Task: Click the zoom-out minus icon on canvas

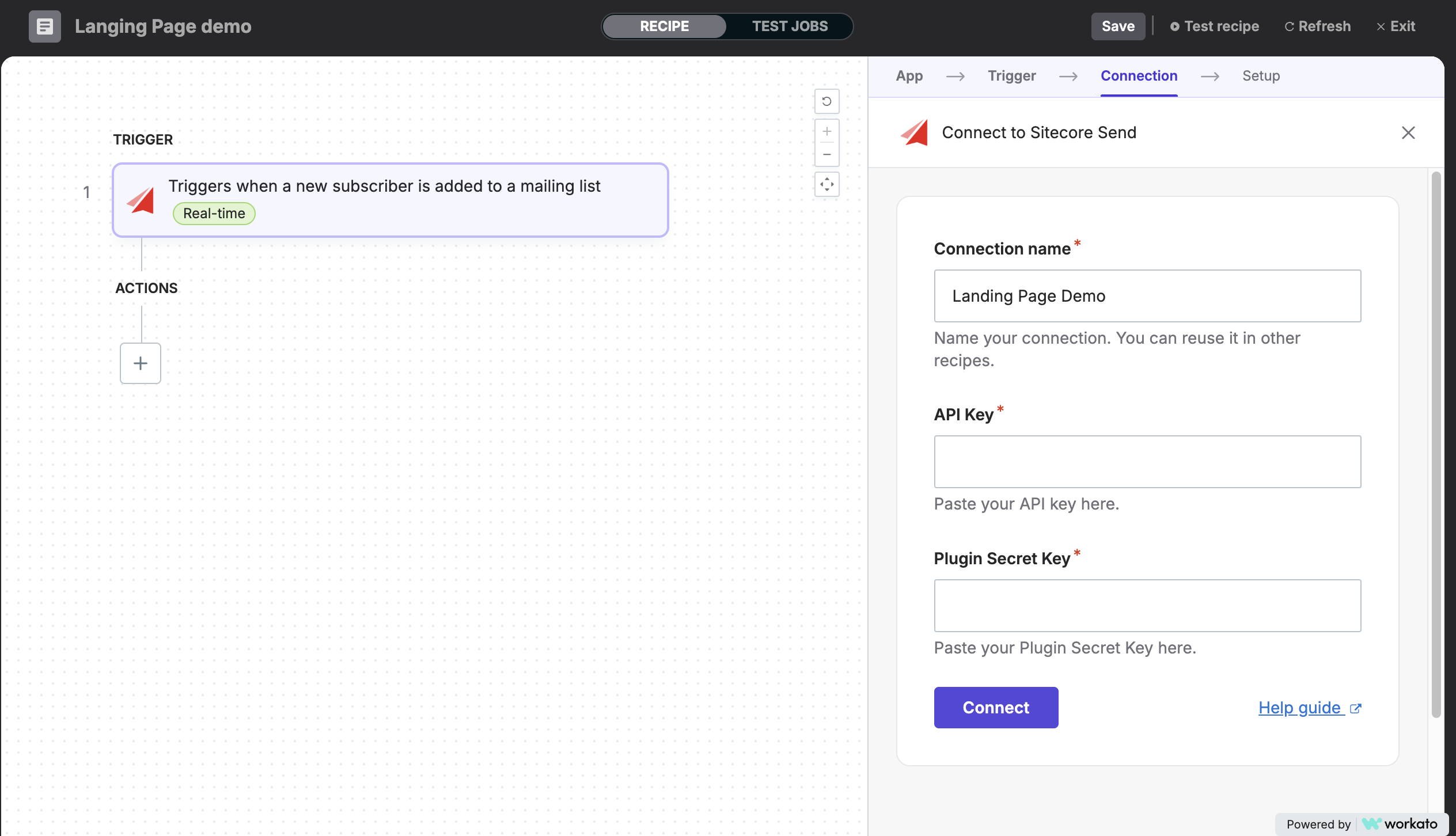Action: (x=826, y=155)
